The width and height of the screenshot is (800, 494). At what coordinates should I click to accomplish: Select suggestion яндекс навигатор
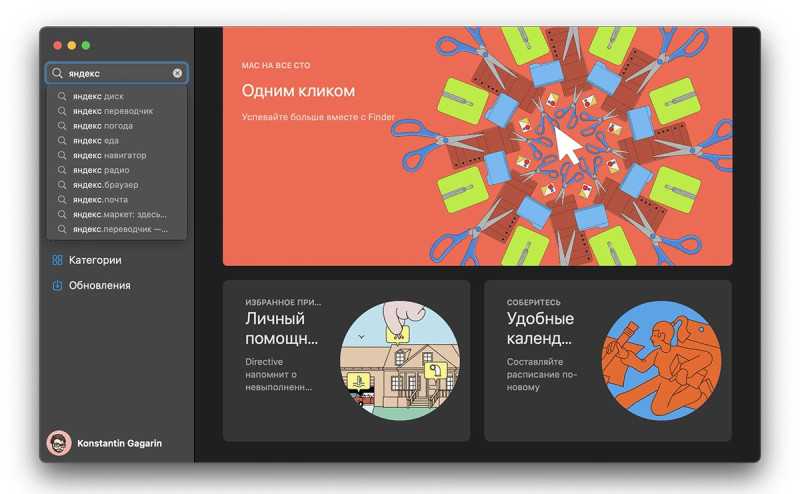pos(116,155)
